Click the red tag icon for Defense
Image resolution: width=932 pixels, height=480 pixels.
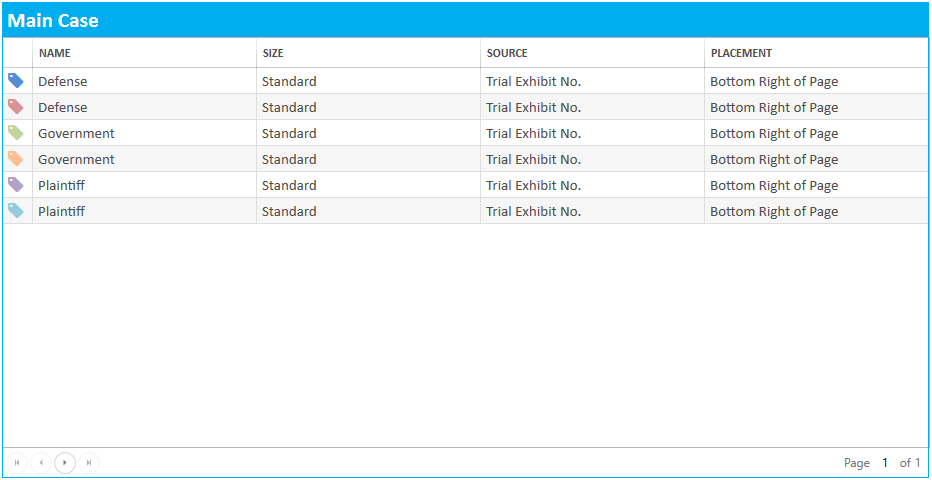(x=16, y=107)
